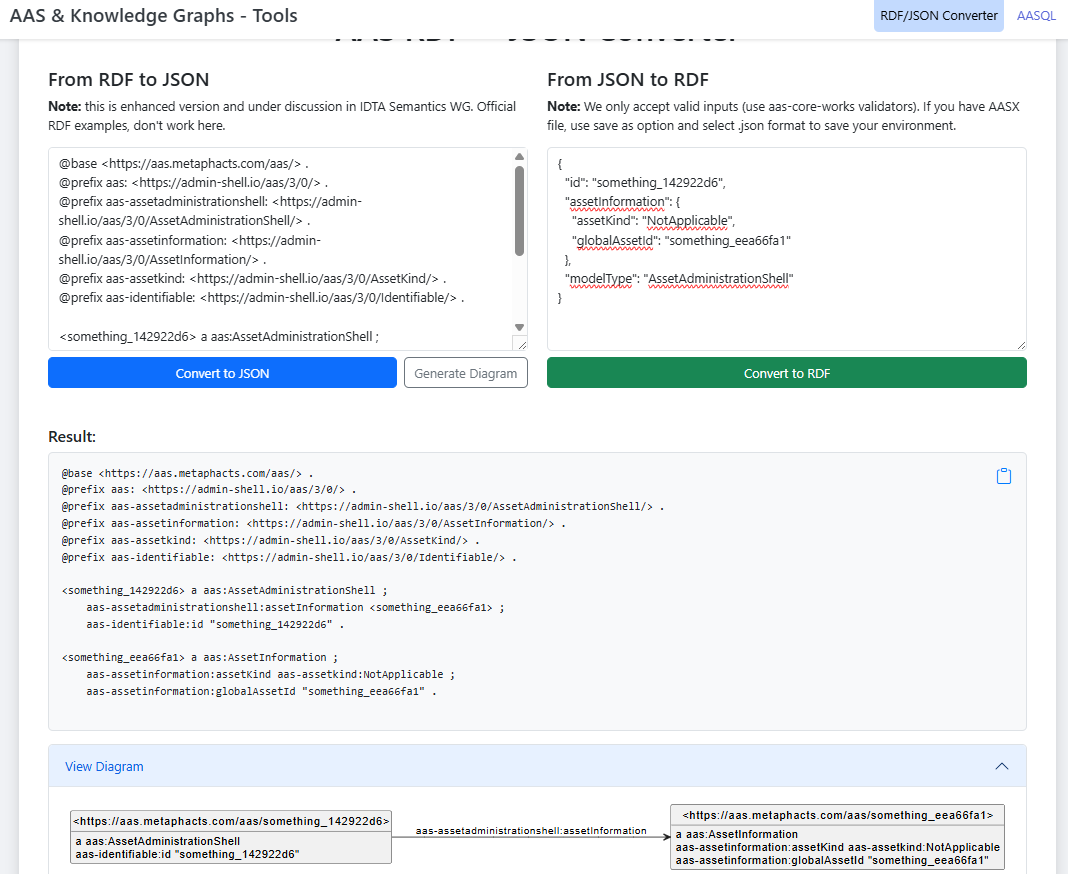Click the RDF input scrollbar thumb
The height and width of the screenshot is (874, 1068).
tap(519, 210)
